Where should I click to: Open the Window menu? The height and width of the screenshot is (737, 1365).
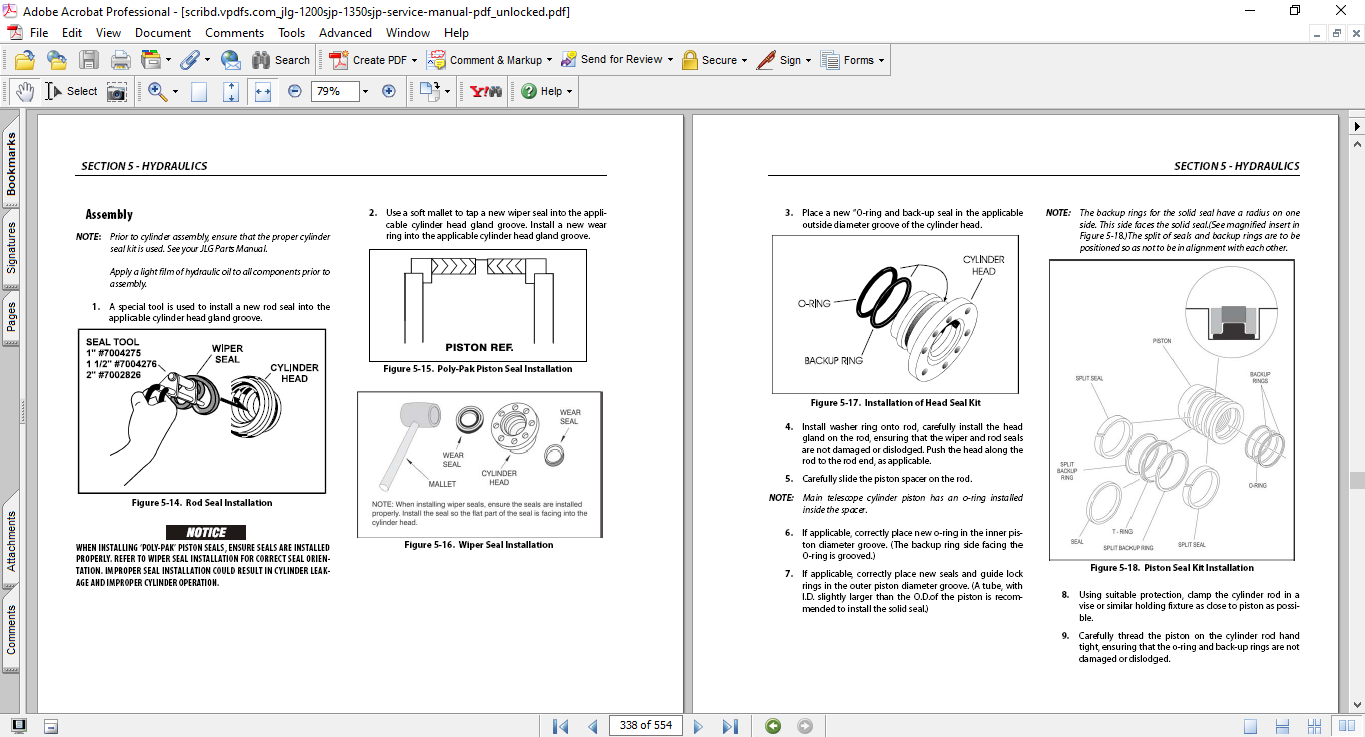pyautogui.click(x=408, y=33)
